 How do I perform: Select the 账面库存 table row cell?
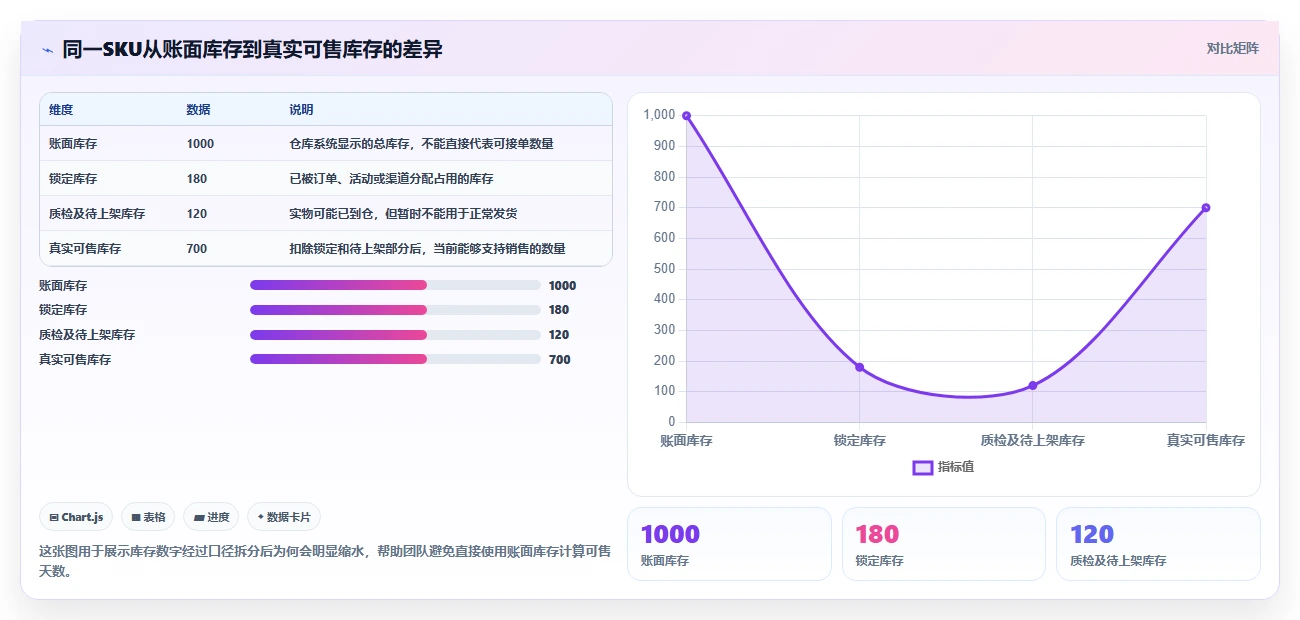(x=73, y=144)
